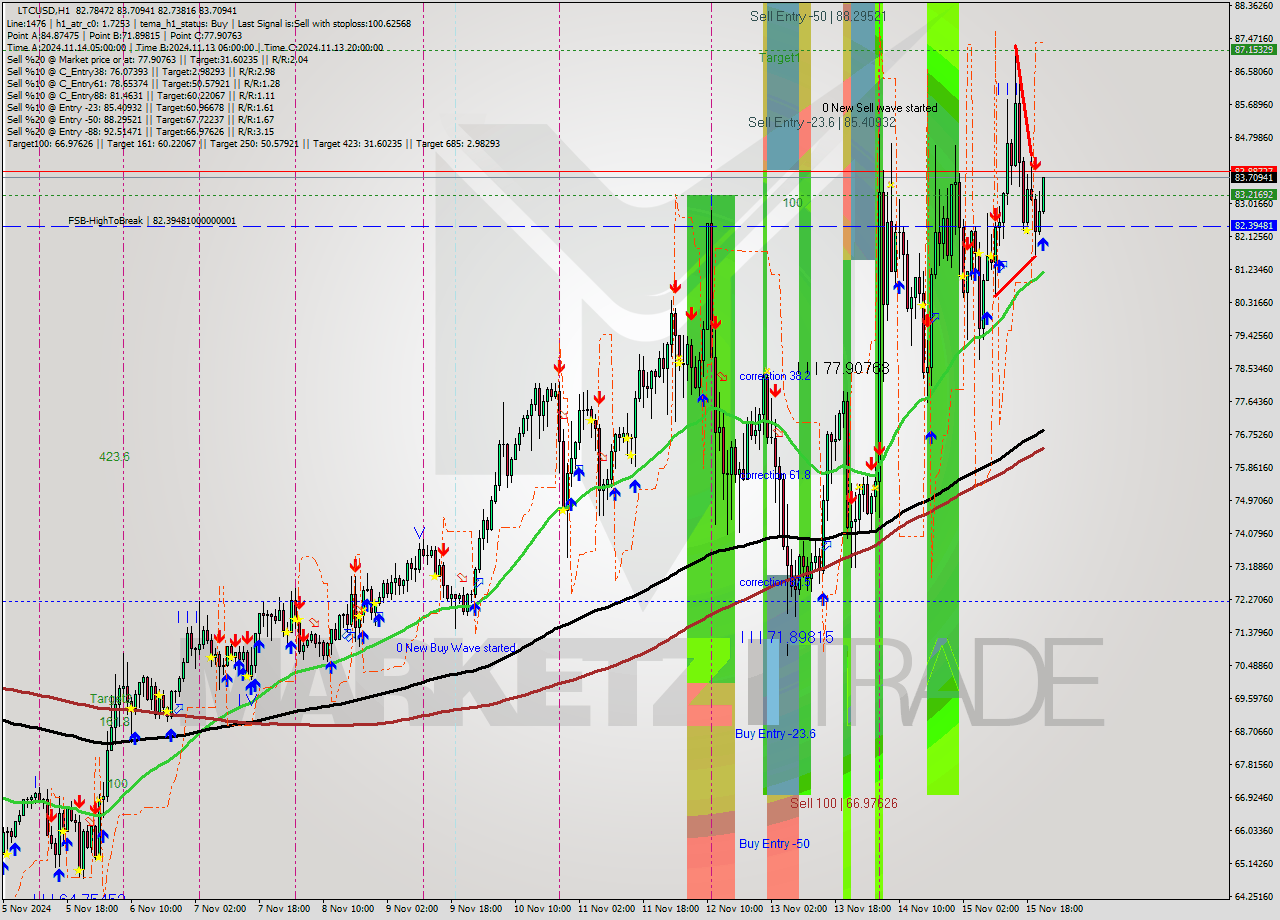Image resolution: width=1280 pixels, height=920 pixels.
Task: Click the 'Target100: 66.97626' summary line
Action: [253, 143]
